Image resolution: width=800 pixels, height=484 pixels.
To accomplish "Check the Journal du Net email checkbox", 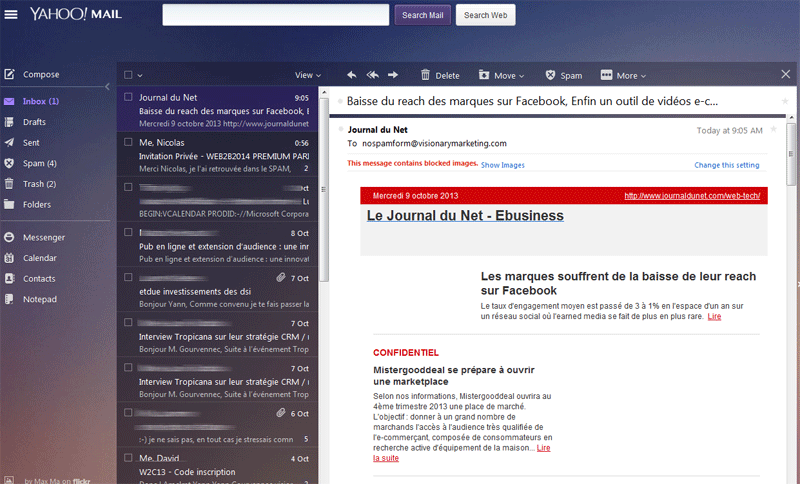I will click(x=128, y=97).
